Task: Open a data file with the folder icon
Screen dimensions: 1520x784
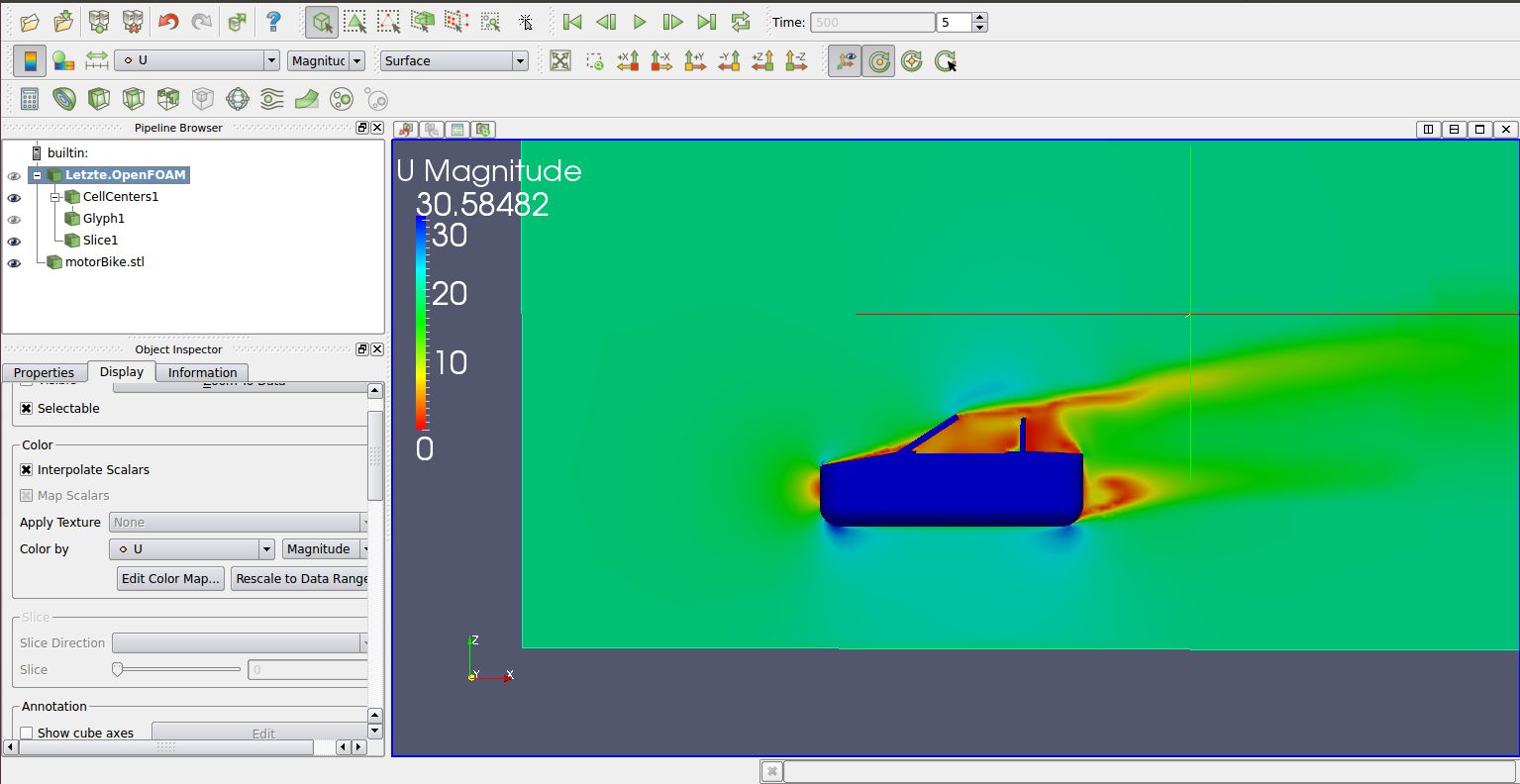Action: click(30, 22)
